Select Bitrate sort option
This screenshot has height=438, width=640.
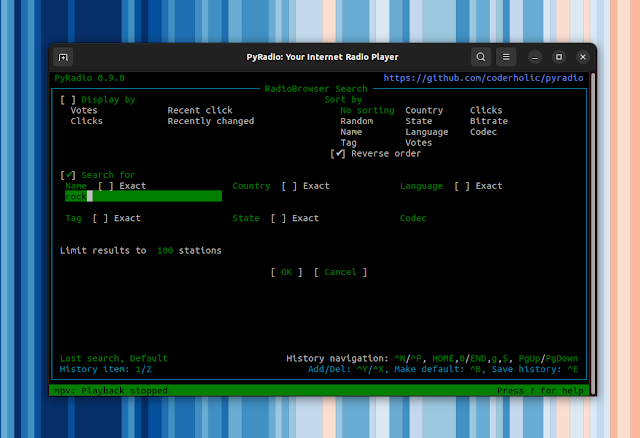tap(488, 121)
